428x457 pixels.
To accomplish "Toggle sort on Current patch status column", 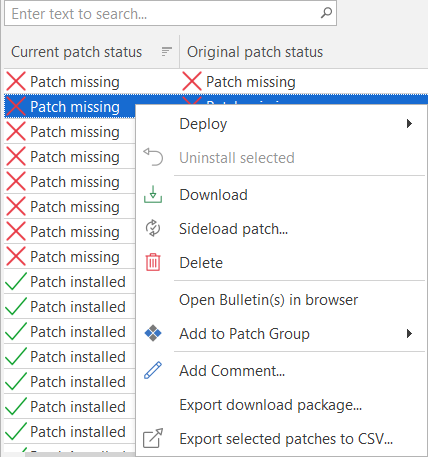I will (x=166, y=52).
